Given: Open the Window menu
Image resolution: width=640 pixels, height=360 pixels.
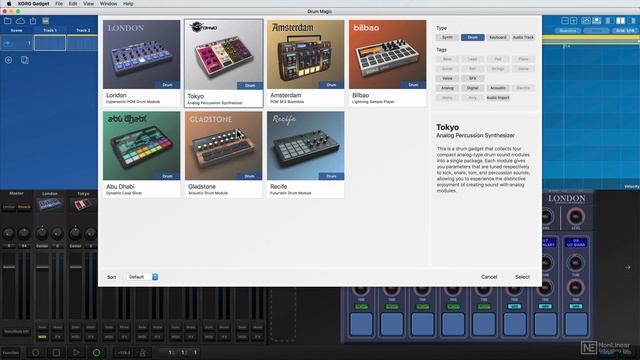Looking at the screenshot, I should point(108,3).
